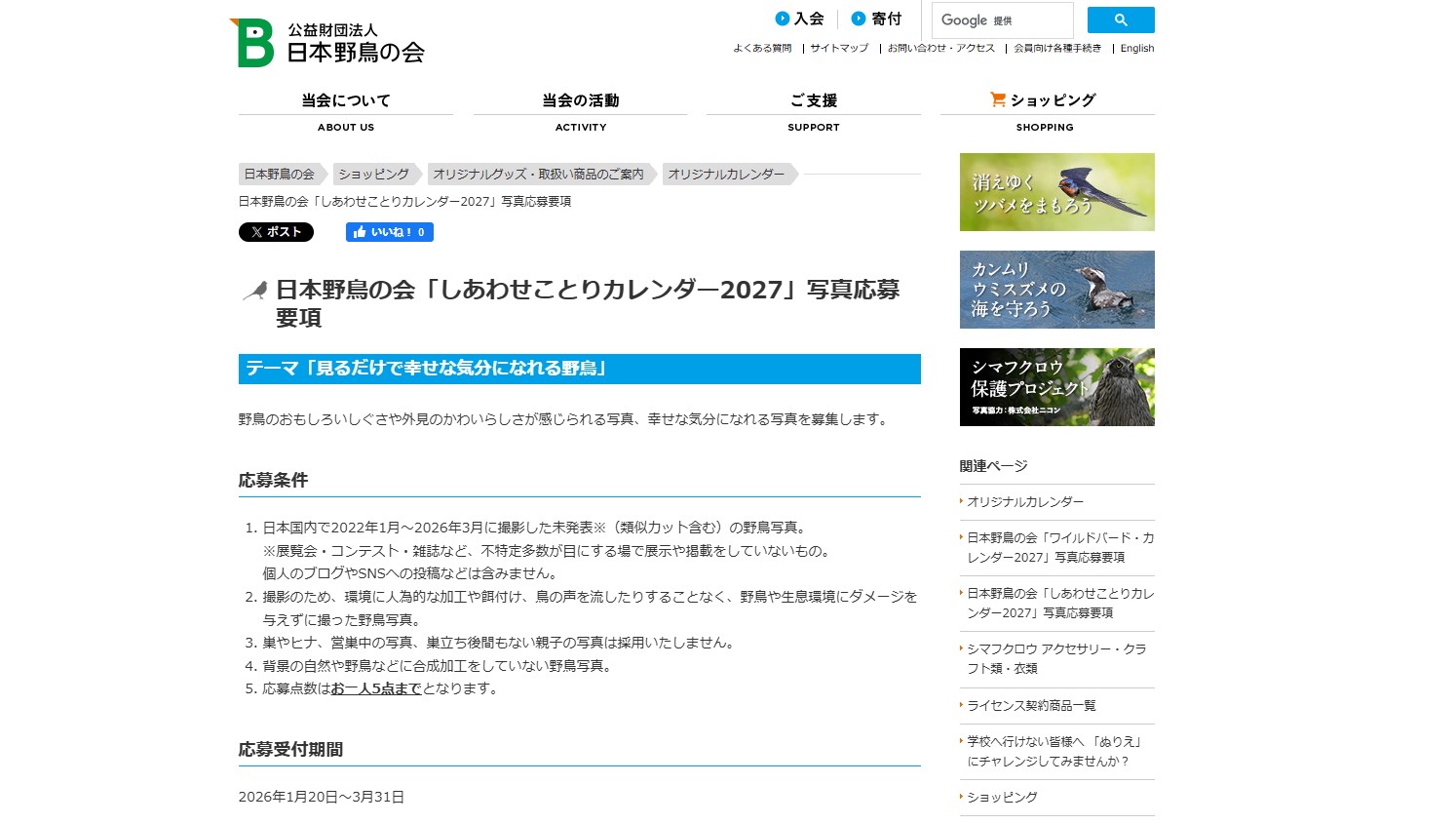Open the swallow protection banner
The width and height of the screenshot is (1456, 824).
click(x=1056, y=192)
